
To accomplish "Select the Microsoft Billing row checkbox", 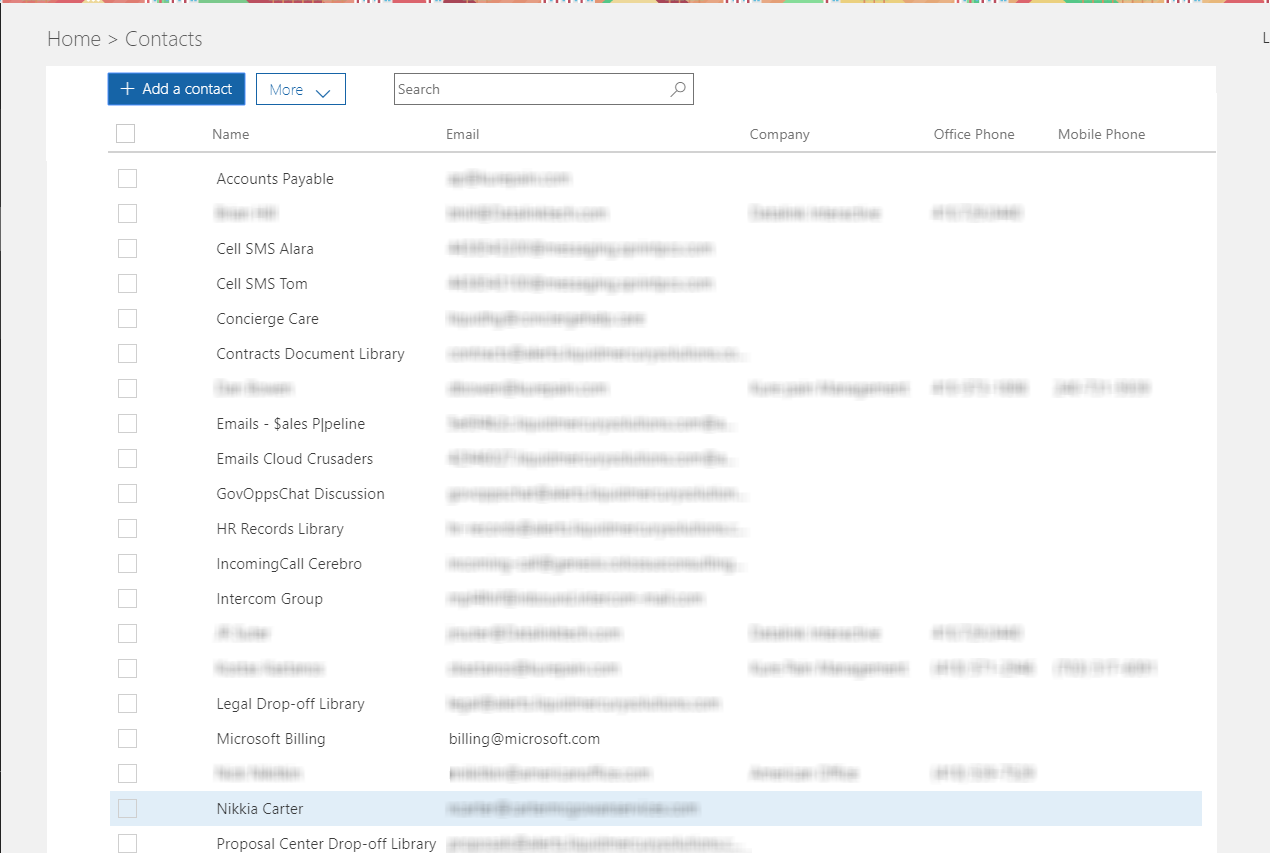I will click(x=127, y=739).
